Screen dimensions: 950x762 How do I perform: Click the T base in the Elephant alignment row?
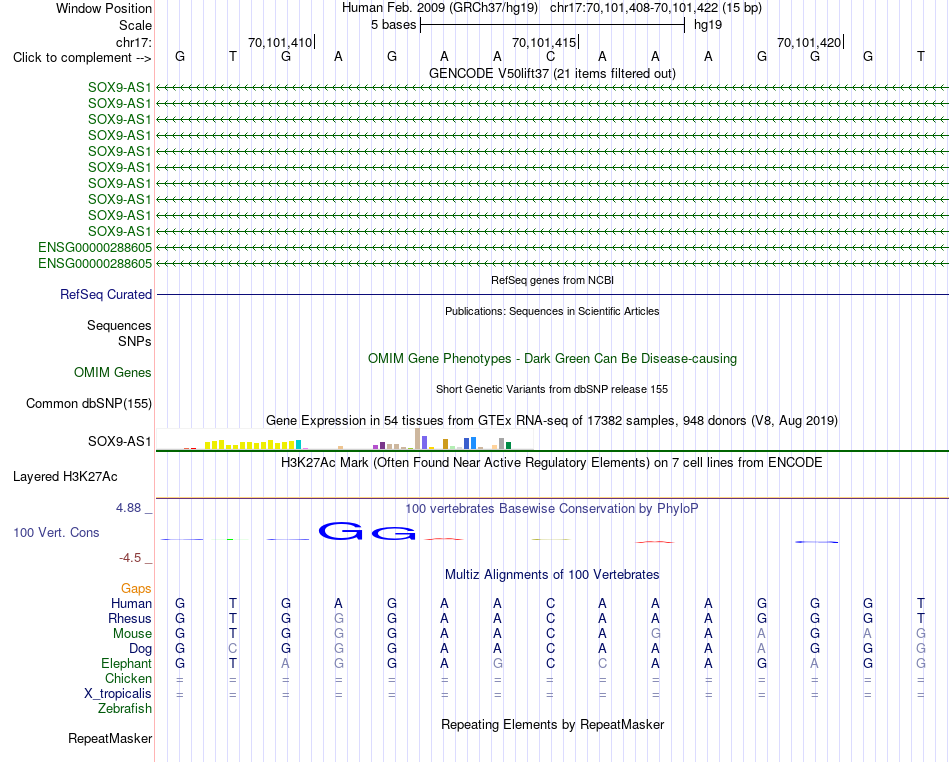(233, 664)
